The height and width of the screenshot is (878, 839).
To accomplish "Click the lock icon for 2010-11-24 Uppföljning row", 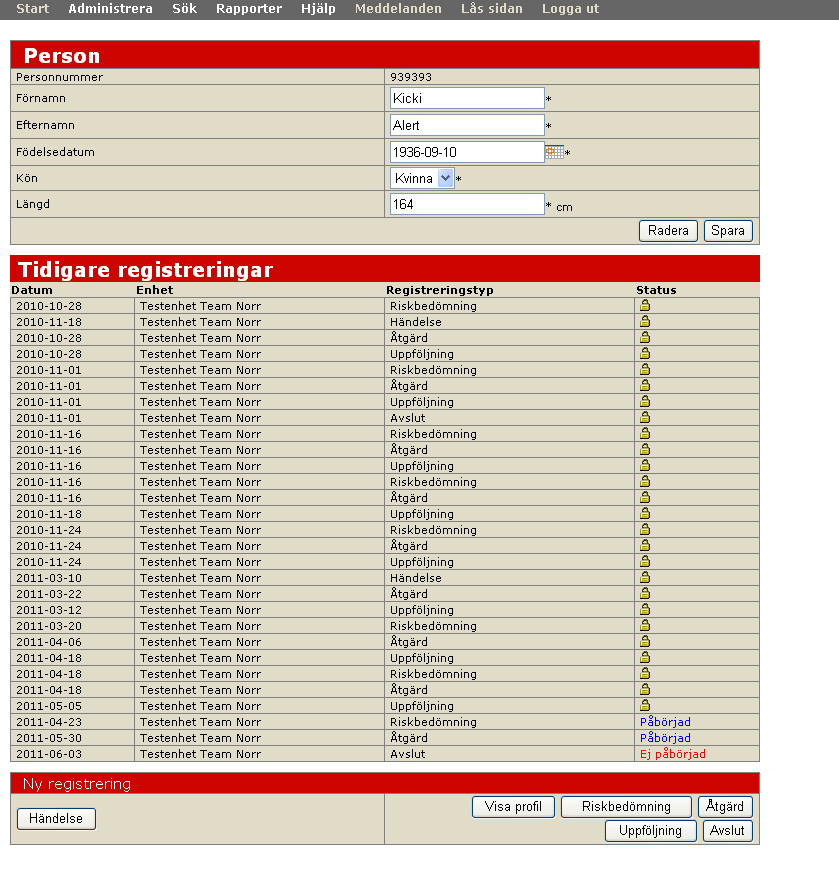I will pos(645,561).
